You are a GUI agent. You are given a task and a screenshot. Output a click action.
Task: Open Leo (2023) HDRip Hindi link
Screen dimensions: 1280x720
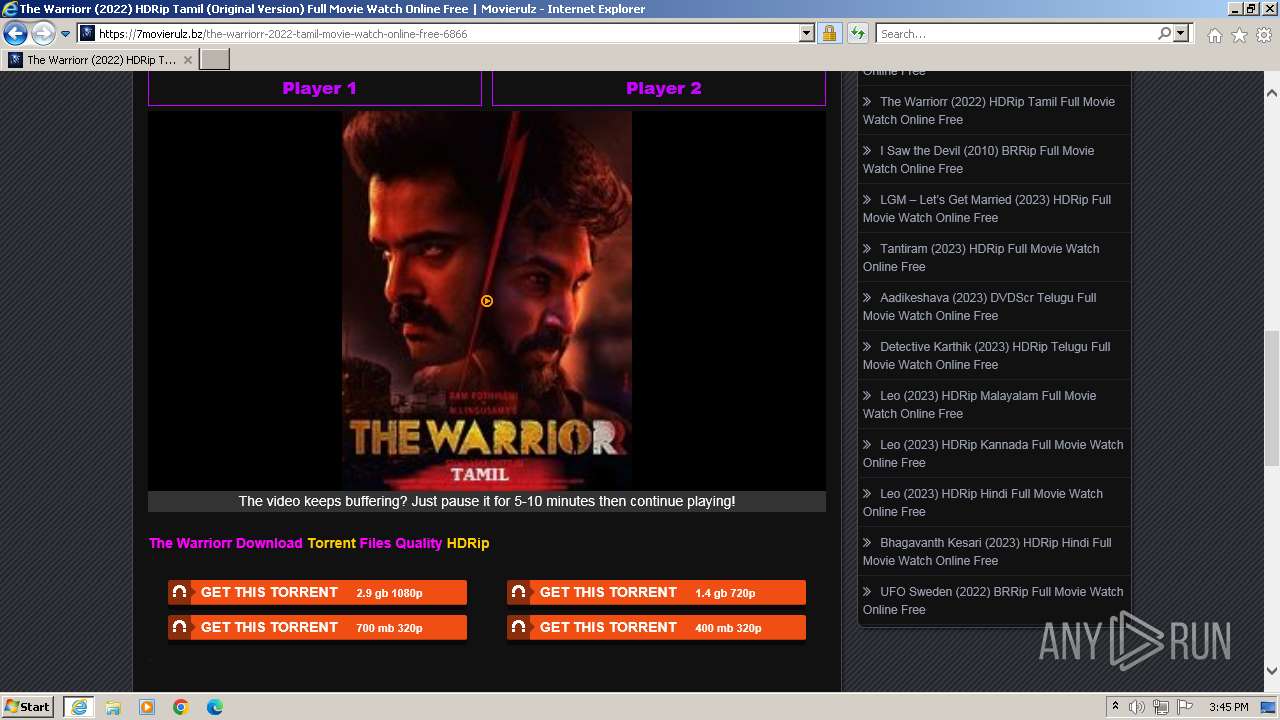[x=983, y=502]
